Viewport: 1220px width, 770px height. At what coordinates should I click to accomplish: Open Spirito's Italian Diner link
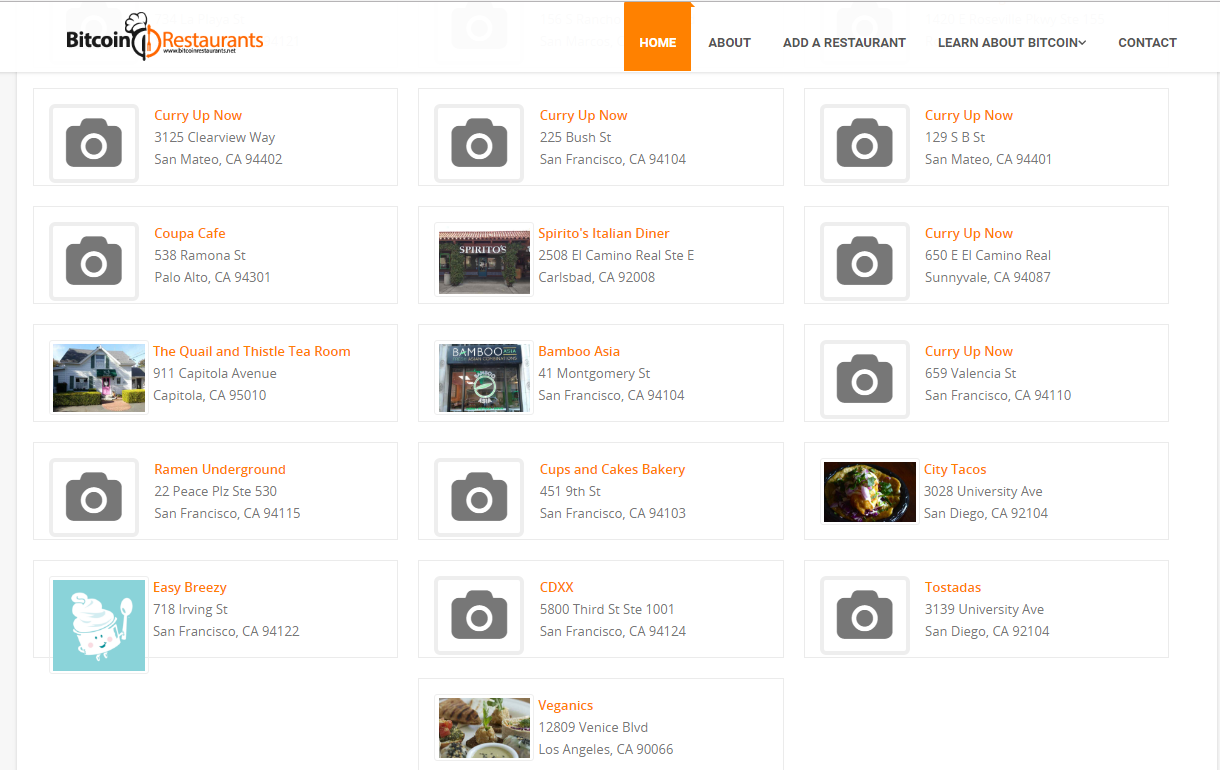click(x=604, y=233)
